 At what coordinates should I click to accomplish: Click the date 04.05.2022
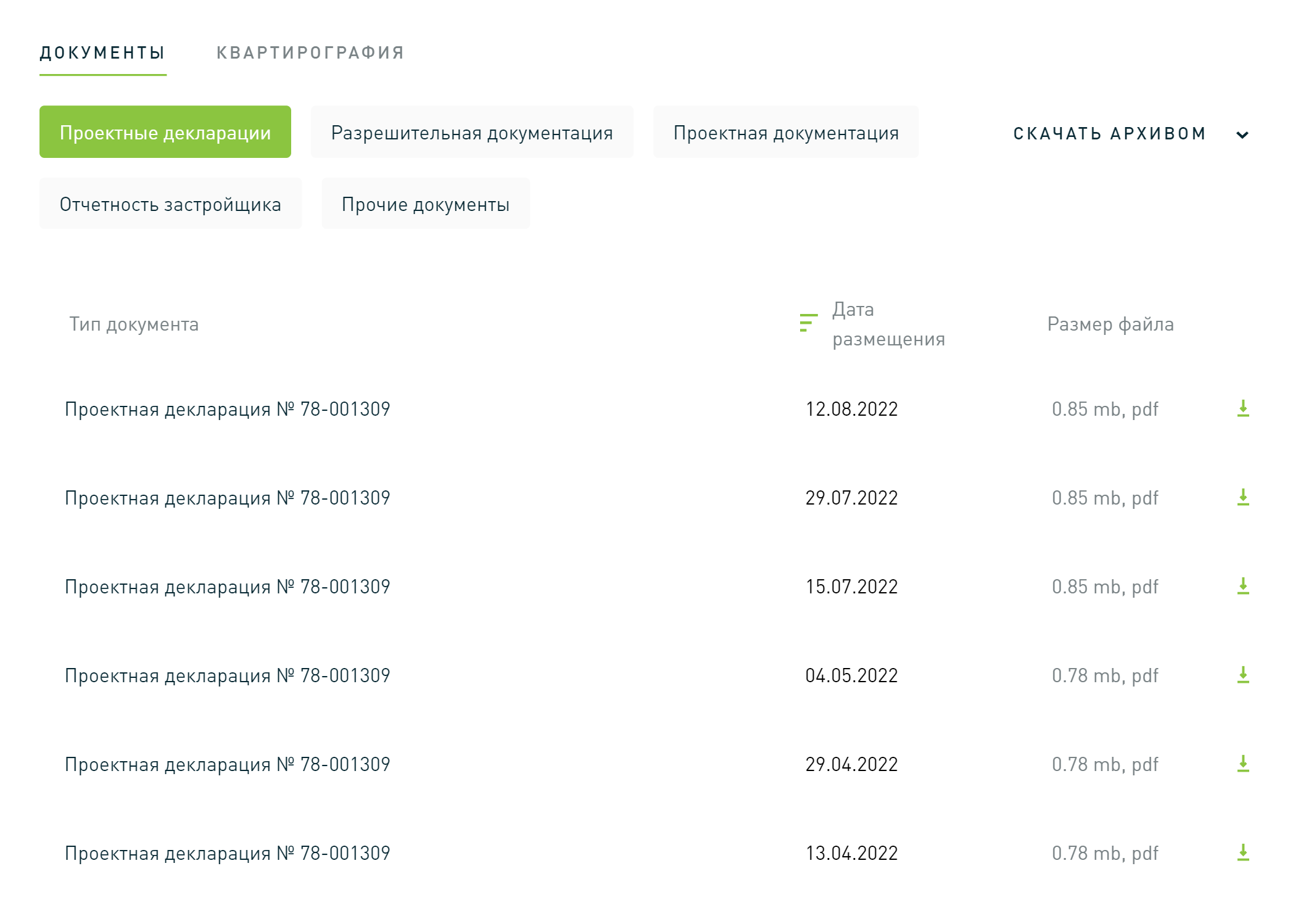(851, 675)
